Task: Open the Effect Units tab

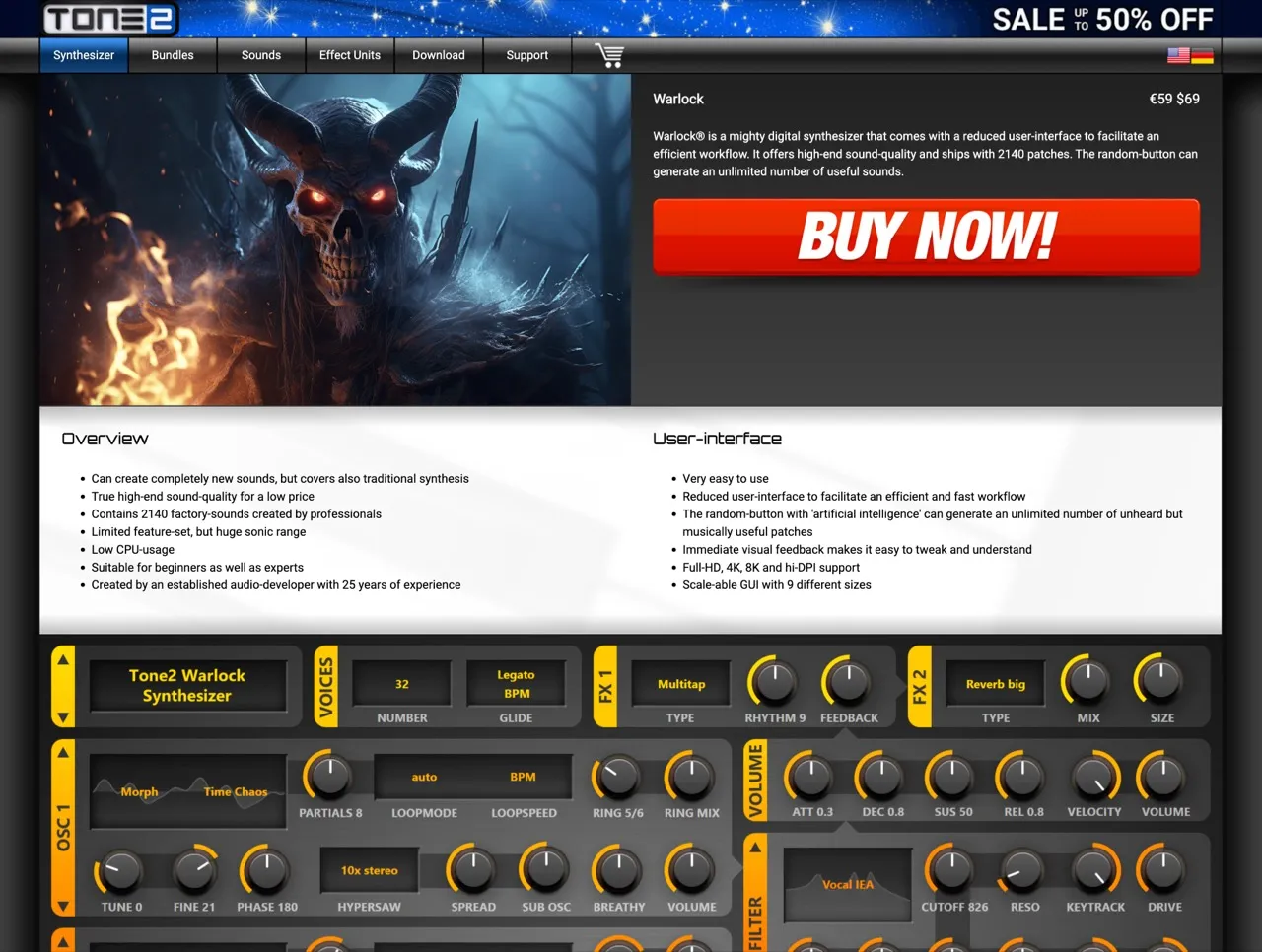Action: (x=349, y=55)
